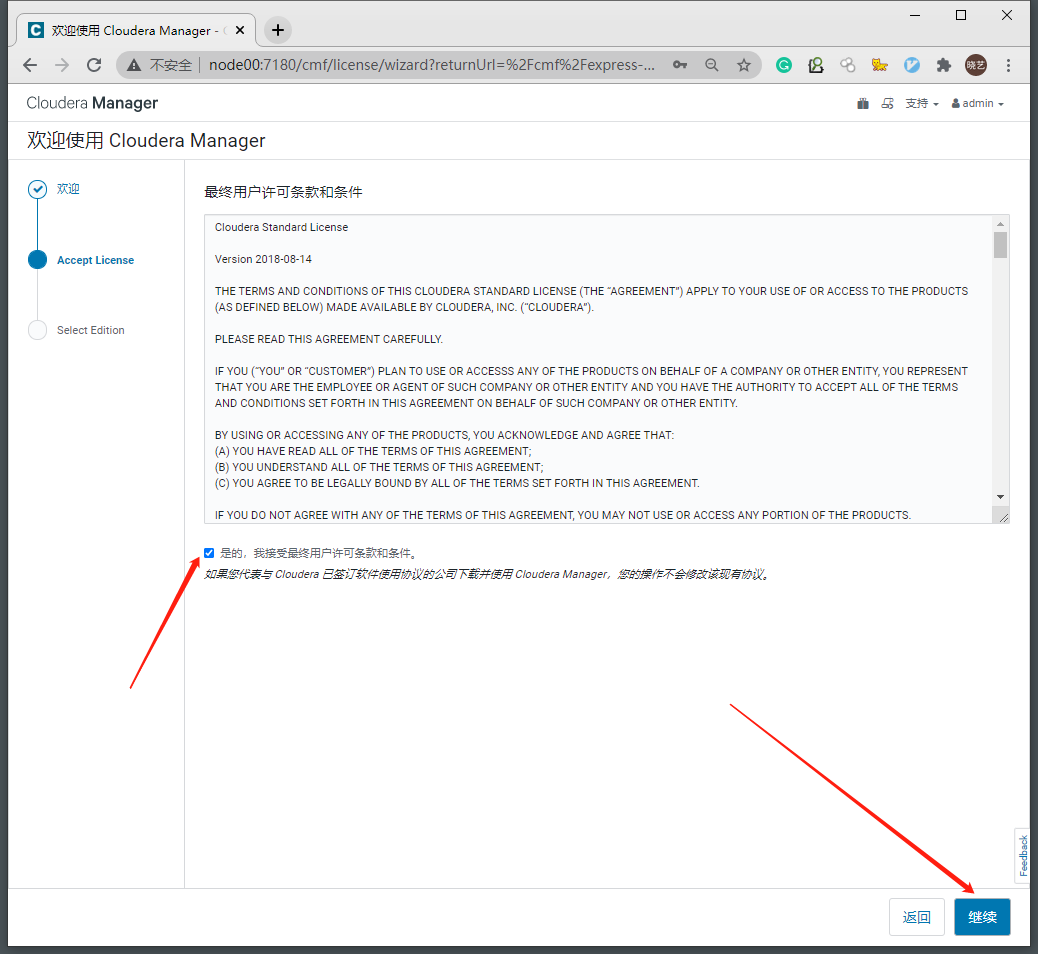
Task: Open the admin user dropdown
Action: 978,103
